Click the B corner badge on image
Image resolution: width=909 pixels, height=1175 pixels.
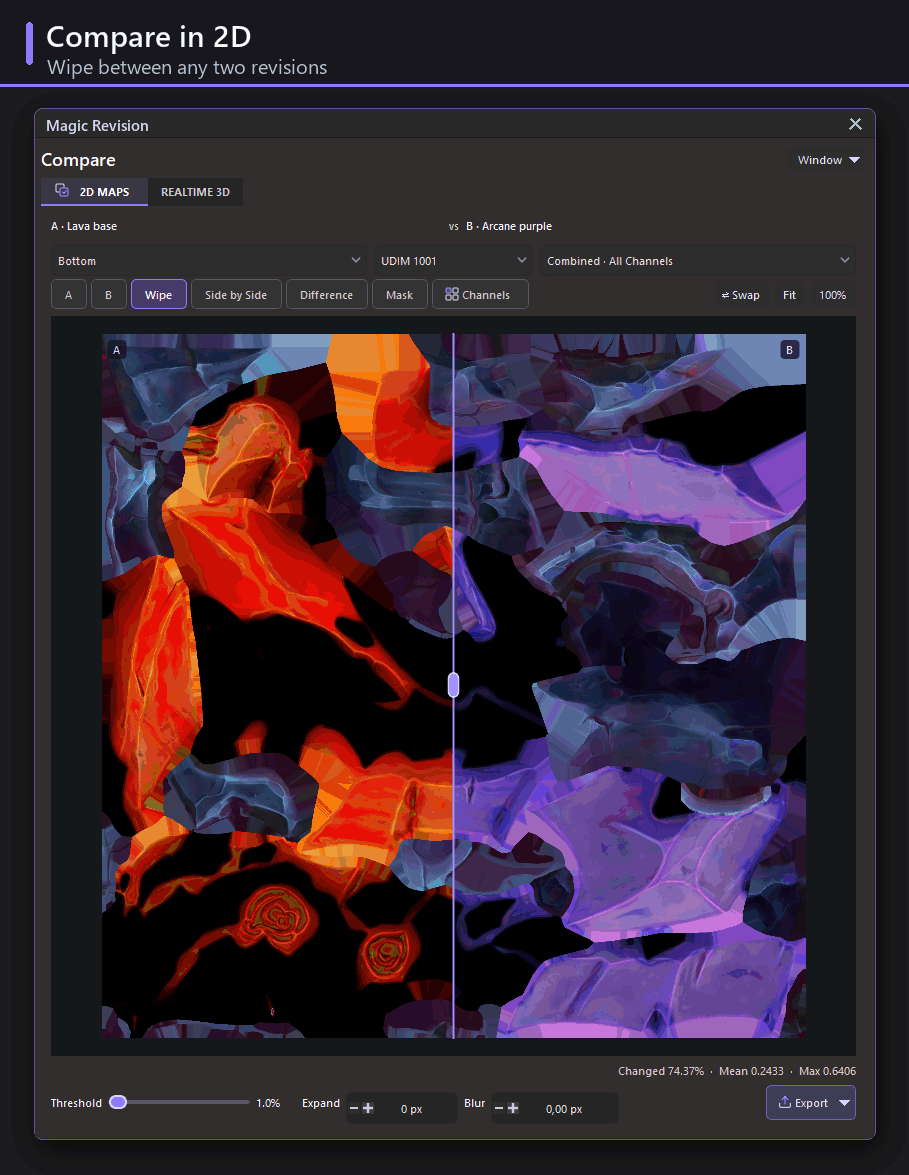pyautogui.click(x=789, y=350)
